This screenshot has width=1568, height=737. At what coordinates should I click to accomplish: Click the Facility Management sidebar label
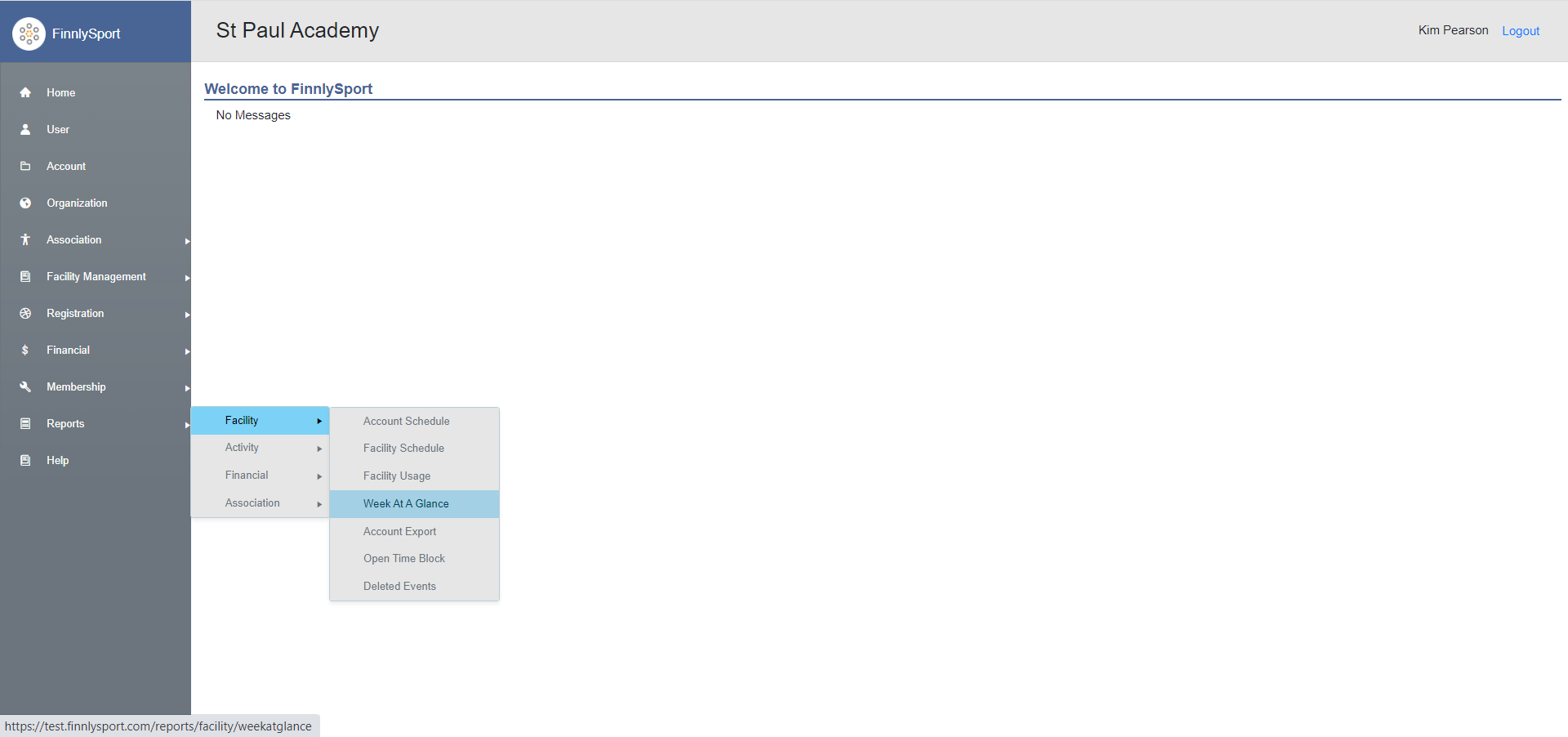point(96,276)
